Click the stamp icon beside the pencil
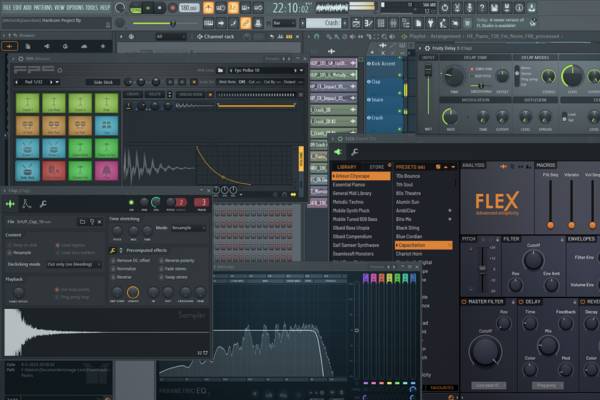 [258, 23]
